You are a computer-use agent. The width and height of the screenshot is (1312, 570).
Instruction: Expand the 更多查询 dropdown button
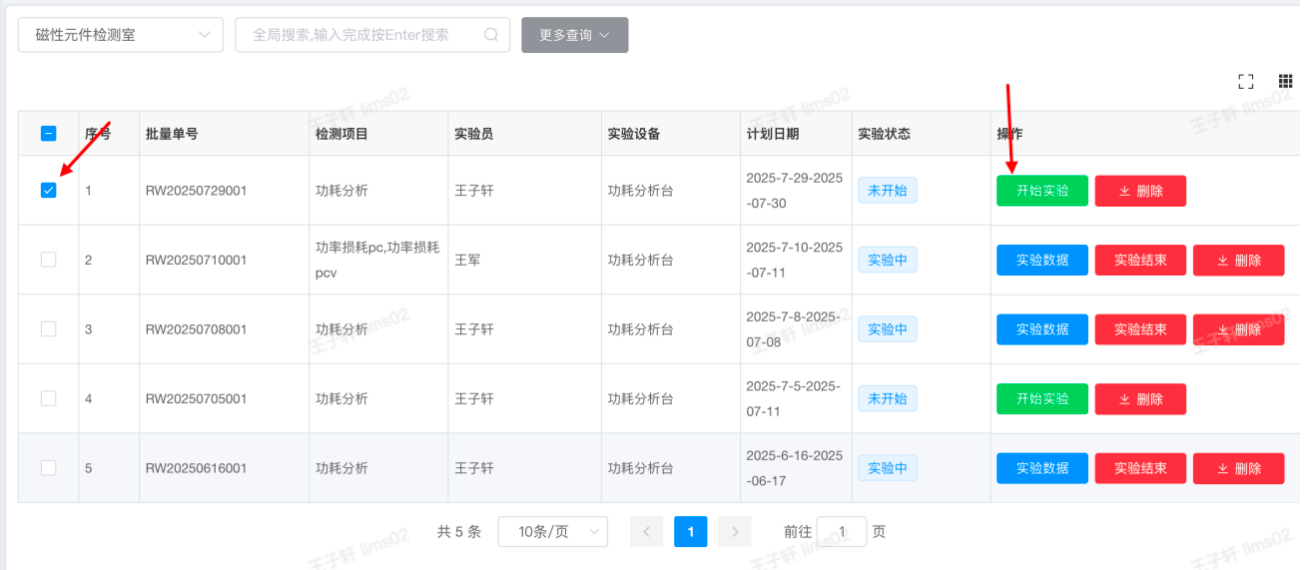574,35
